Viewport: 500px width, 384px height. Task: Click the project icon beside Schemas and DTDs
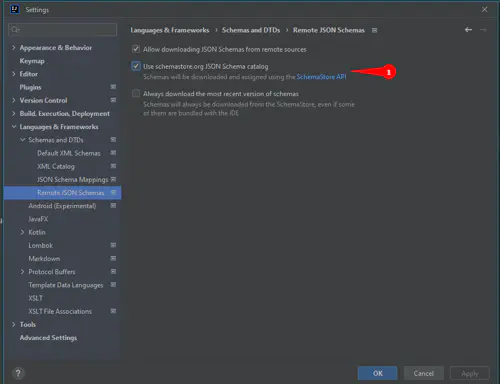click(113, 140)
